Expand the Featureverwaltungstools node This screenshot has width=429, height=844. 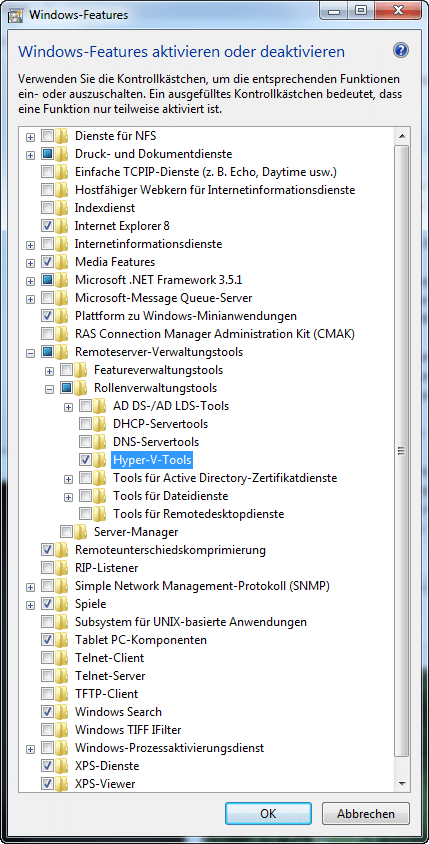50,371
